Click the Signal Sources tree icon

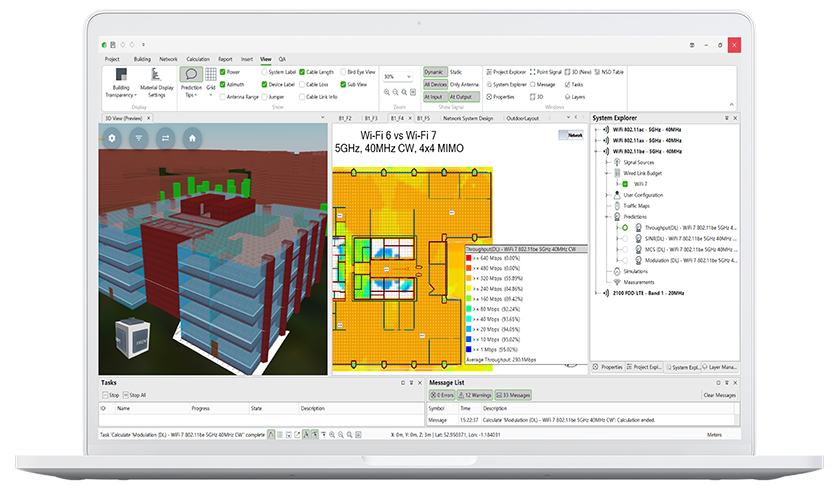[617, 162]
